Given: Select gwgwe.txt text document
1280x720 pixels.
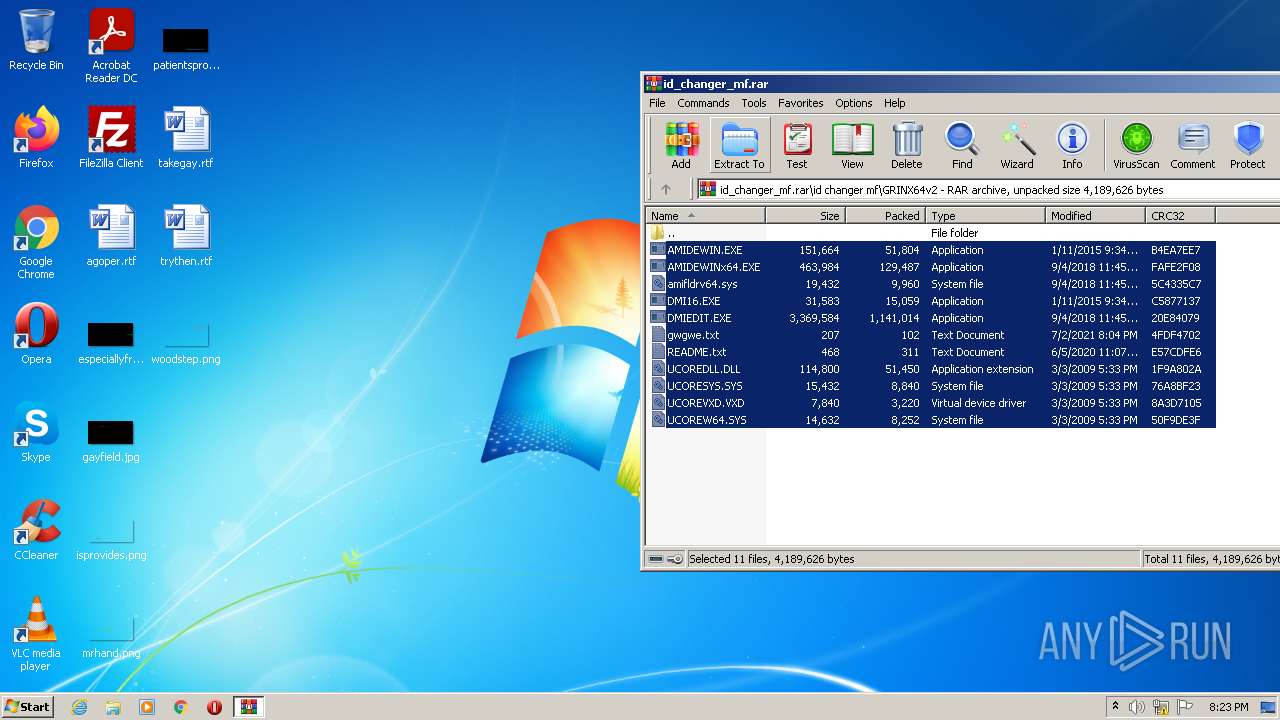Looking at the screenshot, I should [x=930, y=335].
